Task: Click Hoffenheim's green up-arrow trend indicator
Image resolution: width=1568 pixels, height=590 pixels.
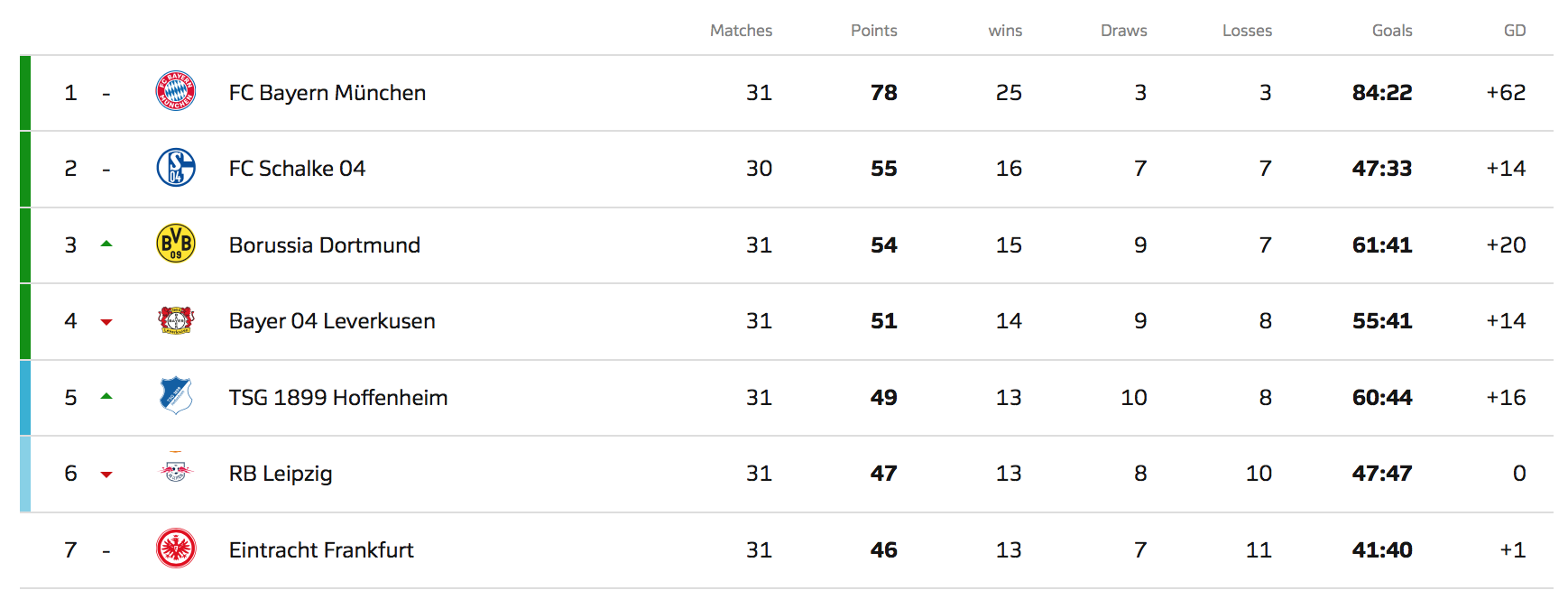Action: tap(106, 396)
